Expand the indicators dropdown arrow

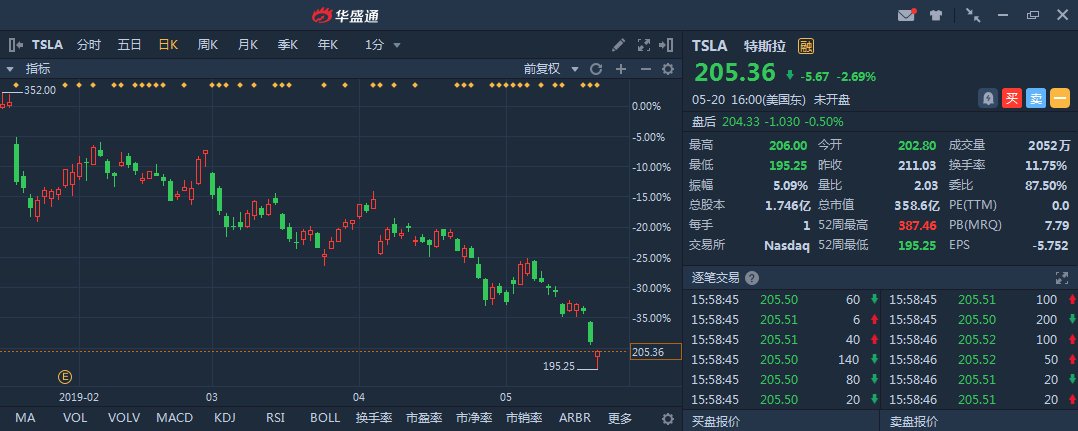point(10,69)
